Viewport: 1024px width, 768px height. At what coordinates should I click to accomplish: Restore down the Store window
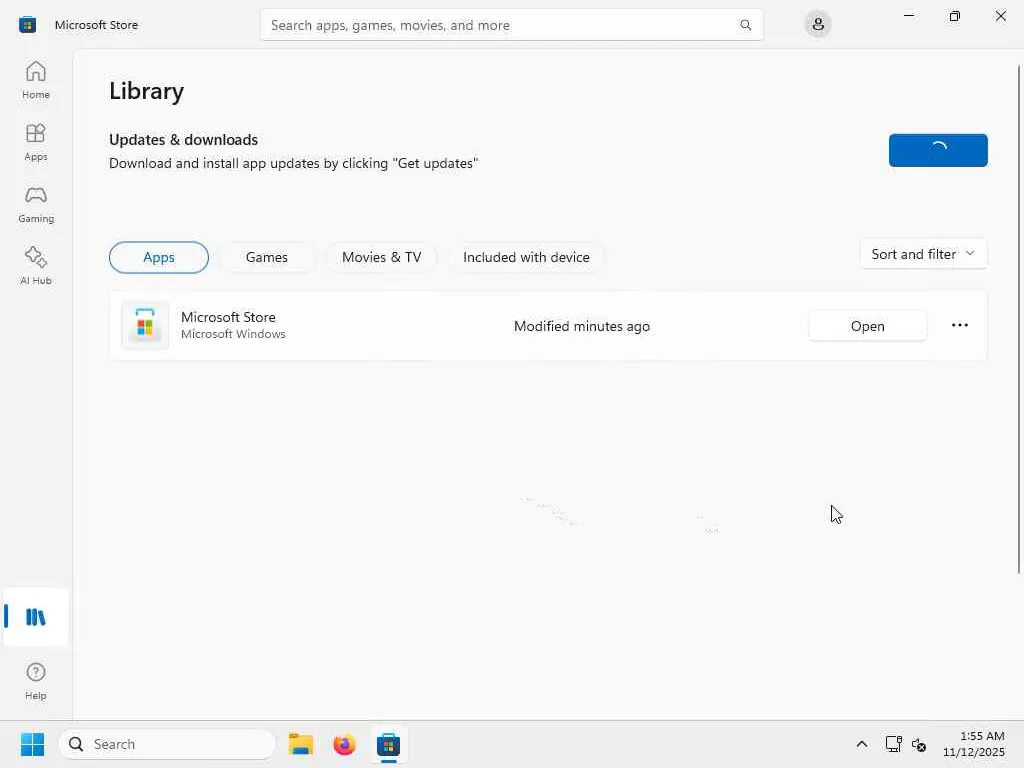tap(955, 16)
